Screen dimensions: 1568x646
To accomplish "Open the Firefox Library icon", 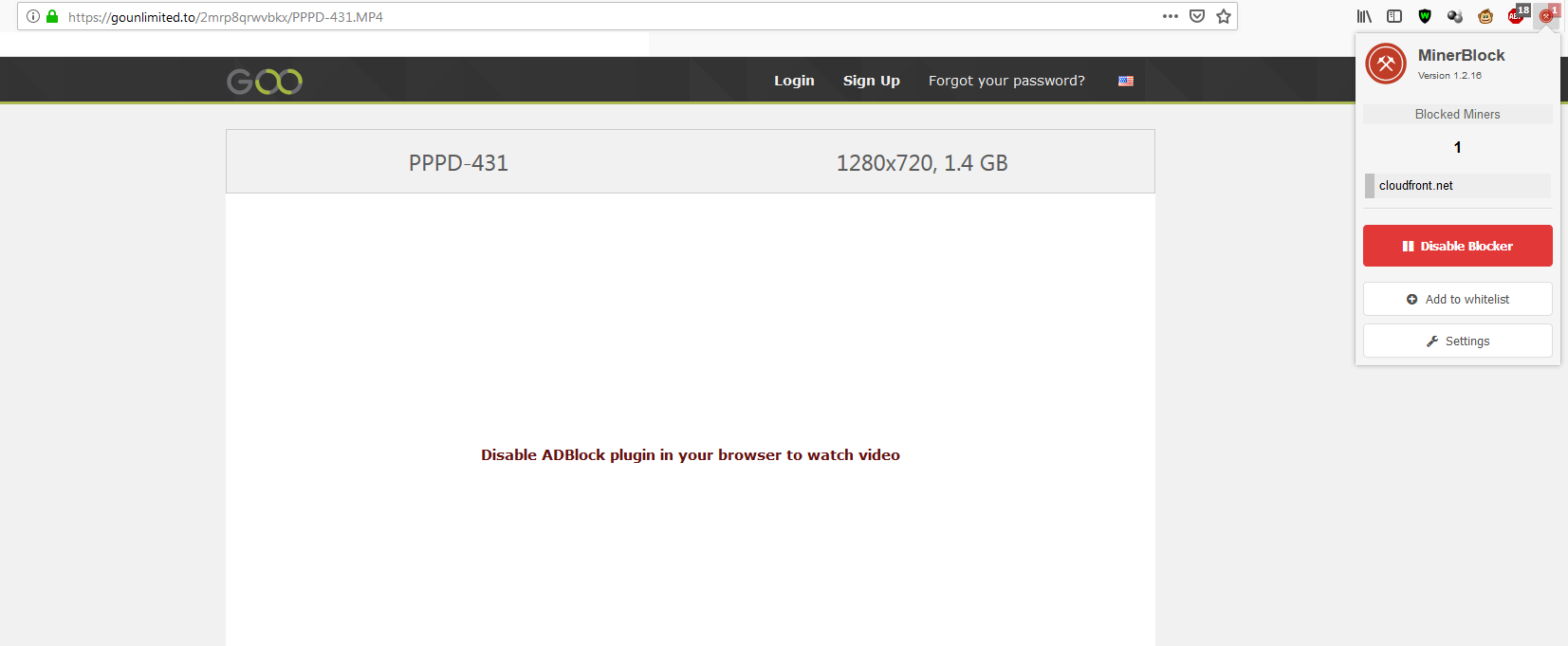I will pos(1364,16).
